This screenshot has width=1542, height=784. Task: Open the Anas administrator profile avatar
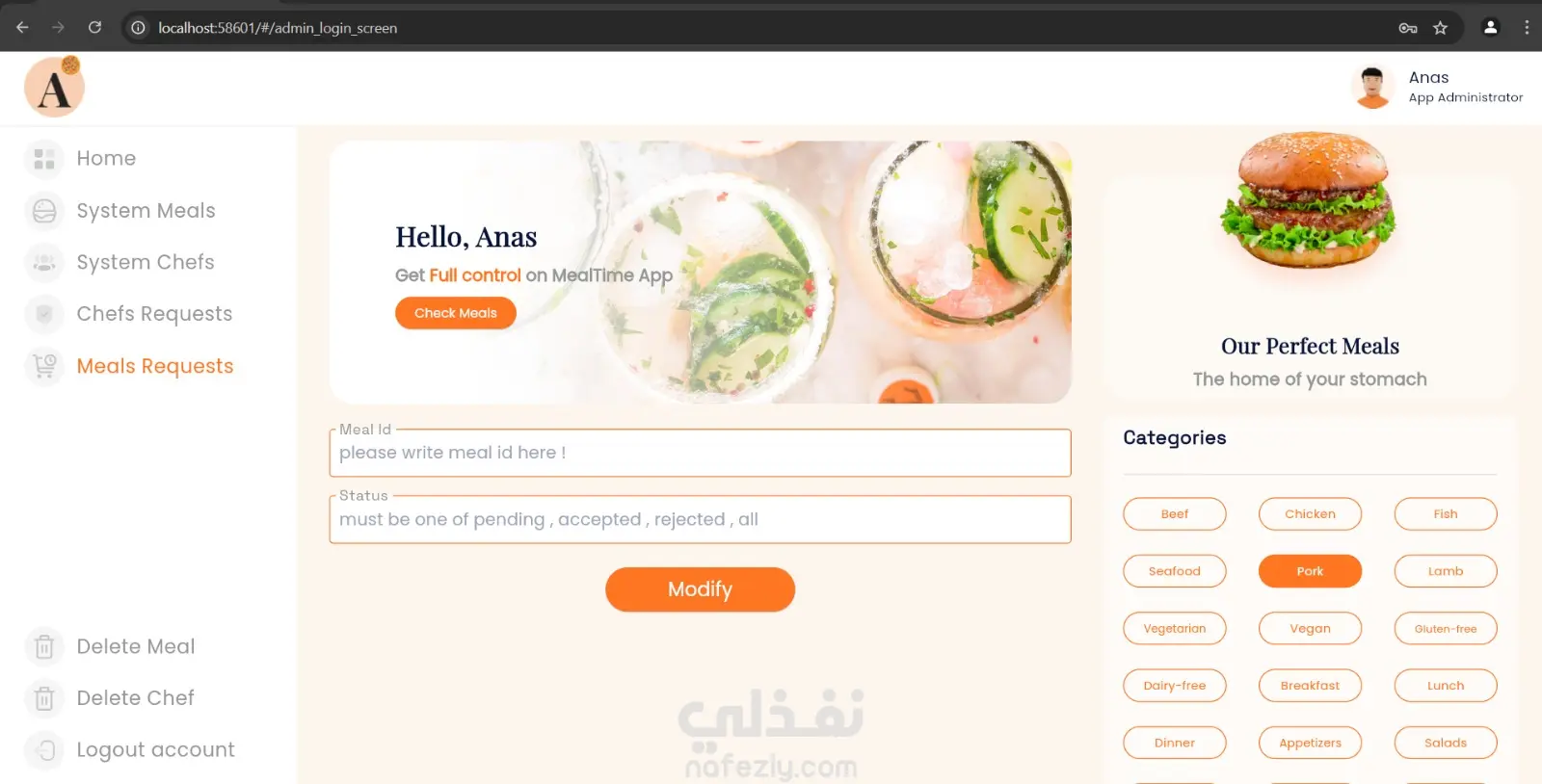click(x=1372, y=88)
